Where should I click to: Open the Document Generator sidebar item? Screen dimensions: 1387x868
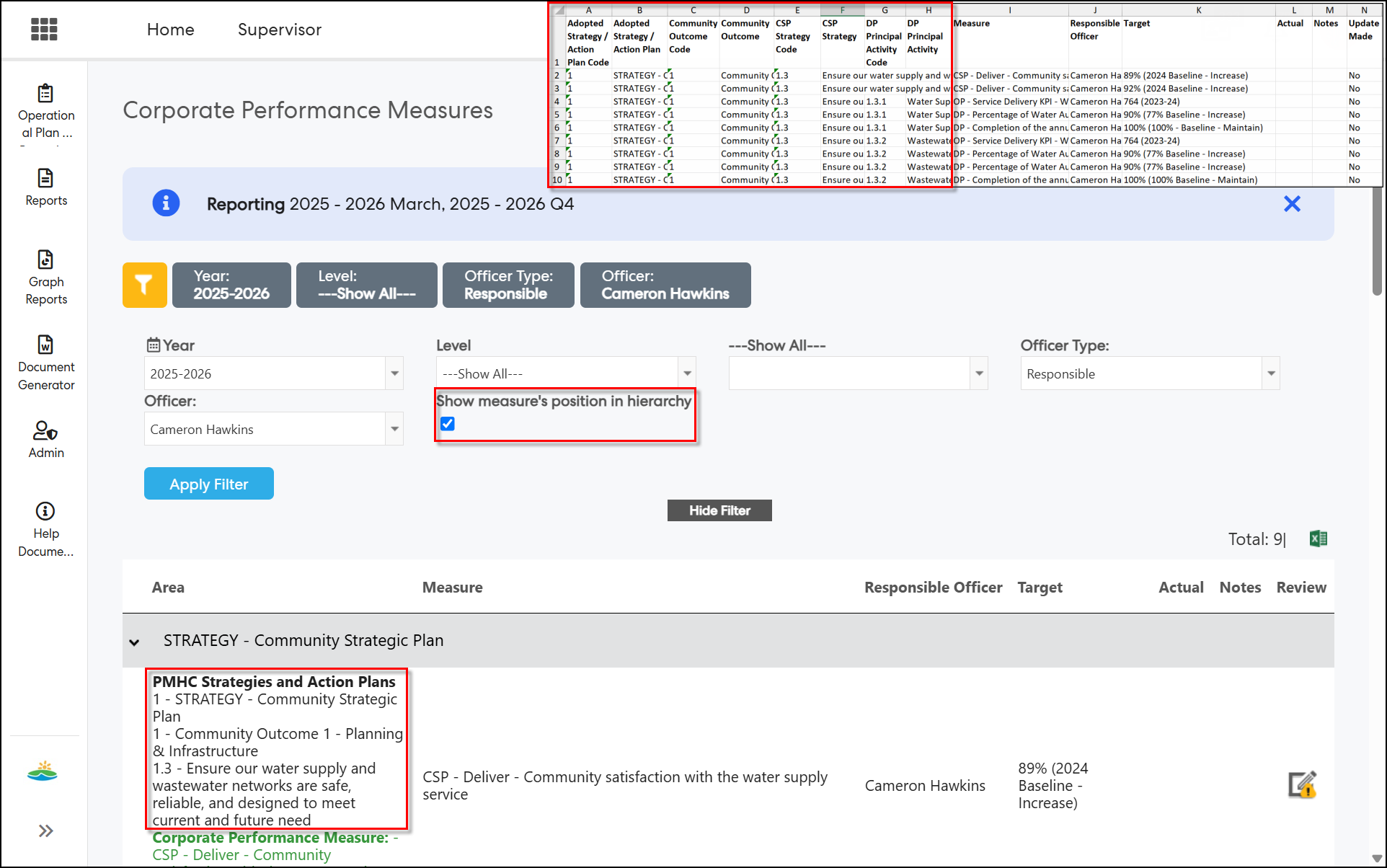tap(46, 363)
